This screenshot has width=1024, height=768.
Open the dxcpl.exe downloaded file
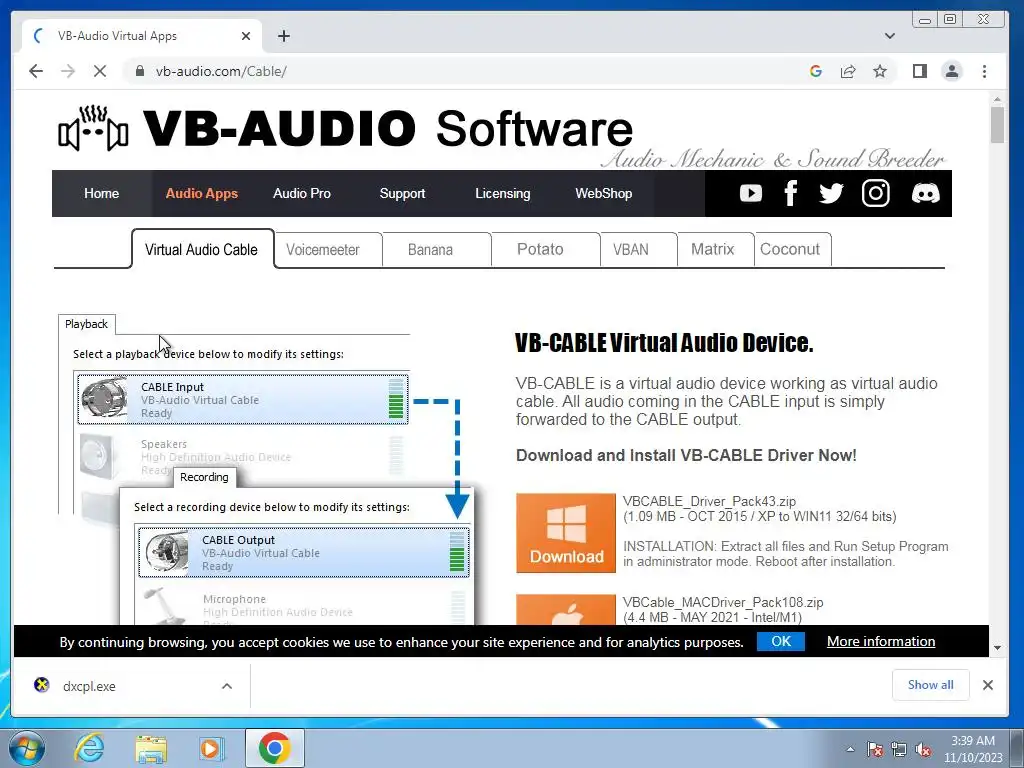(x=89, y=686)
